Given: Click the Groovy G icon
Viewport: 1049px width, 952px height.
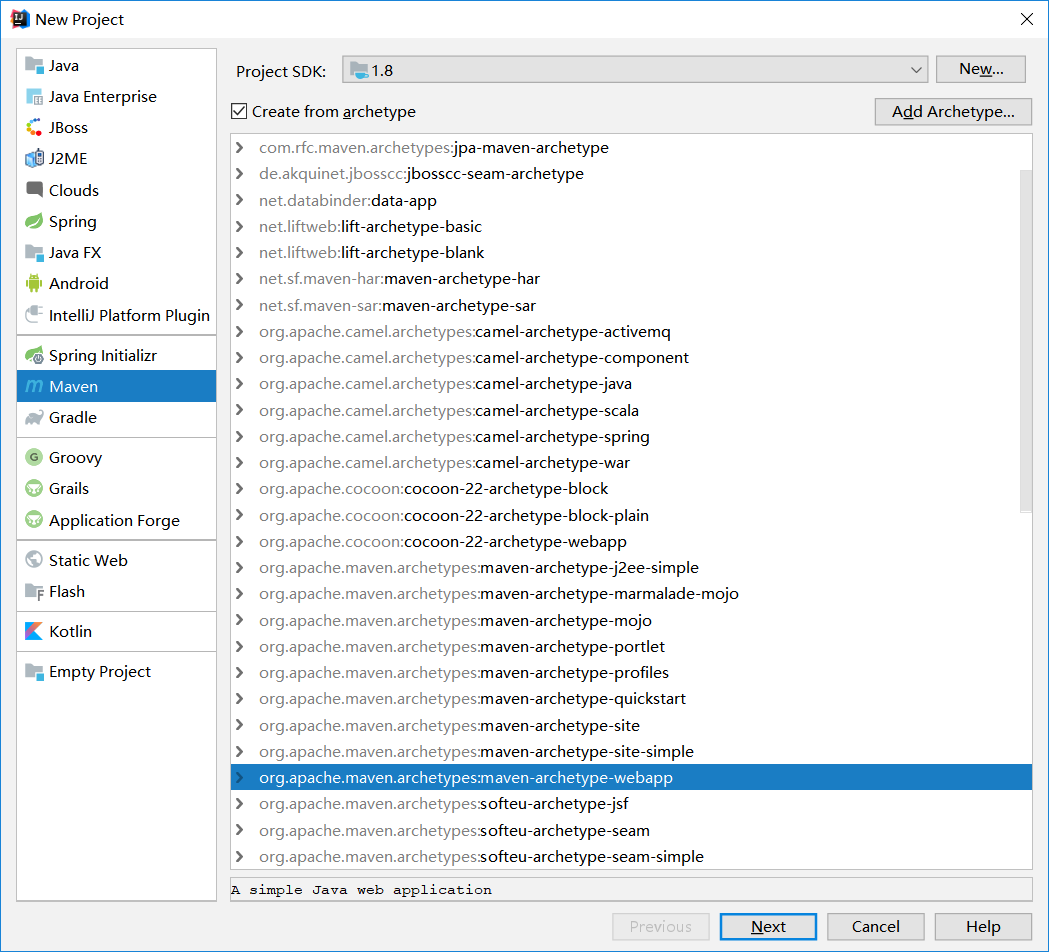Looking at the screenshot, I should click(x=34, y=458).
